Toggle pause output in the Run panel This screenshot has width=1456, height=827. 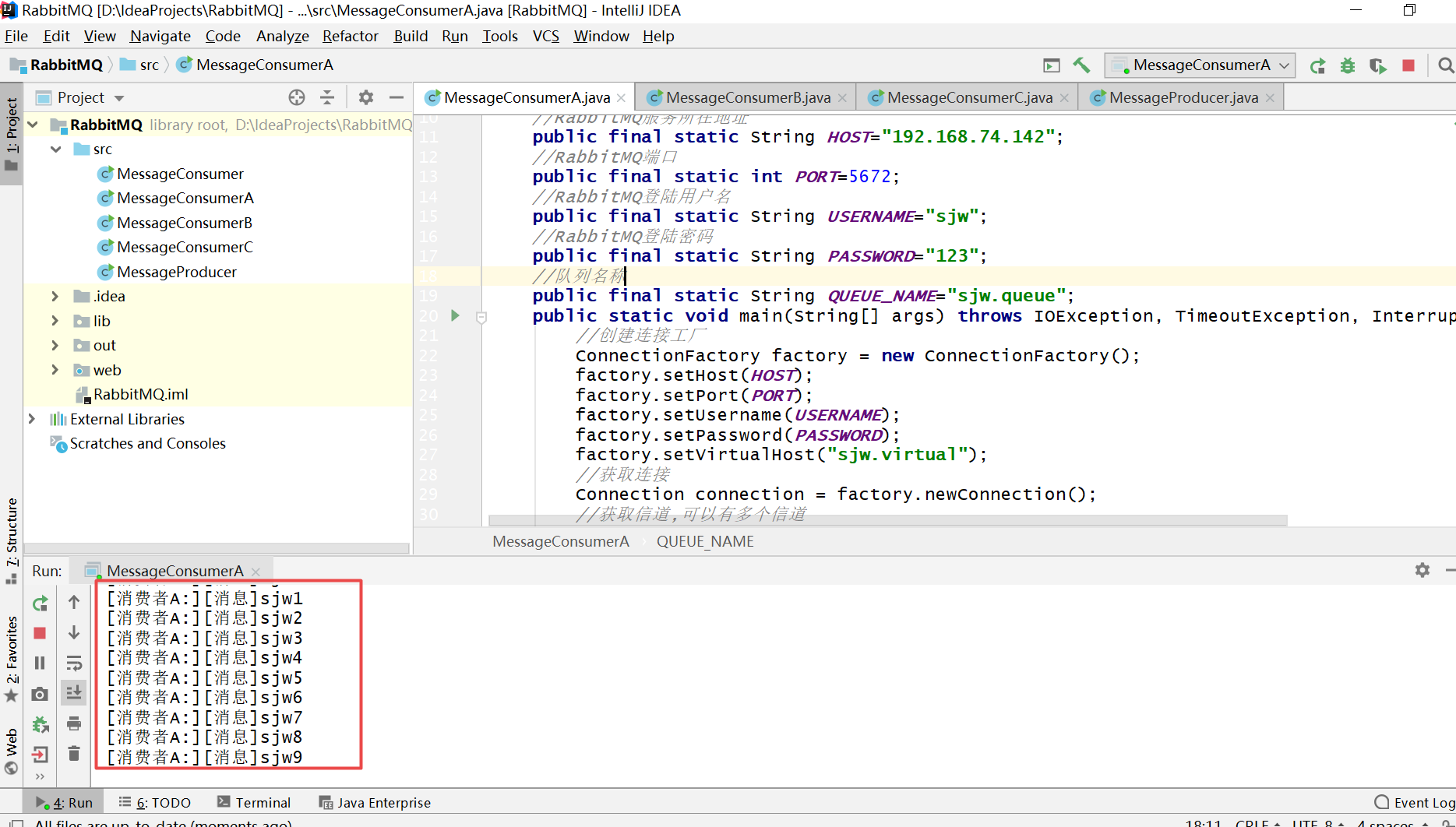pyautogui.click(x=41, y=663)
